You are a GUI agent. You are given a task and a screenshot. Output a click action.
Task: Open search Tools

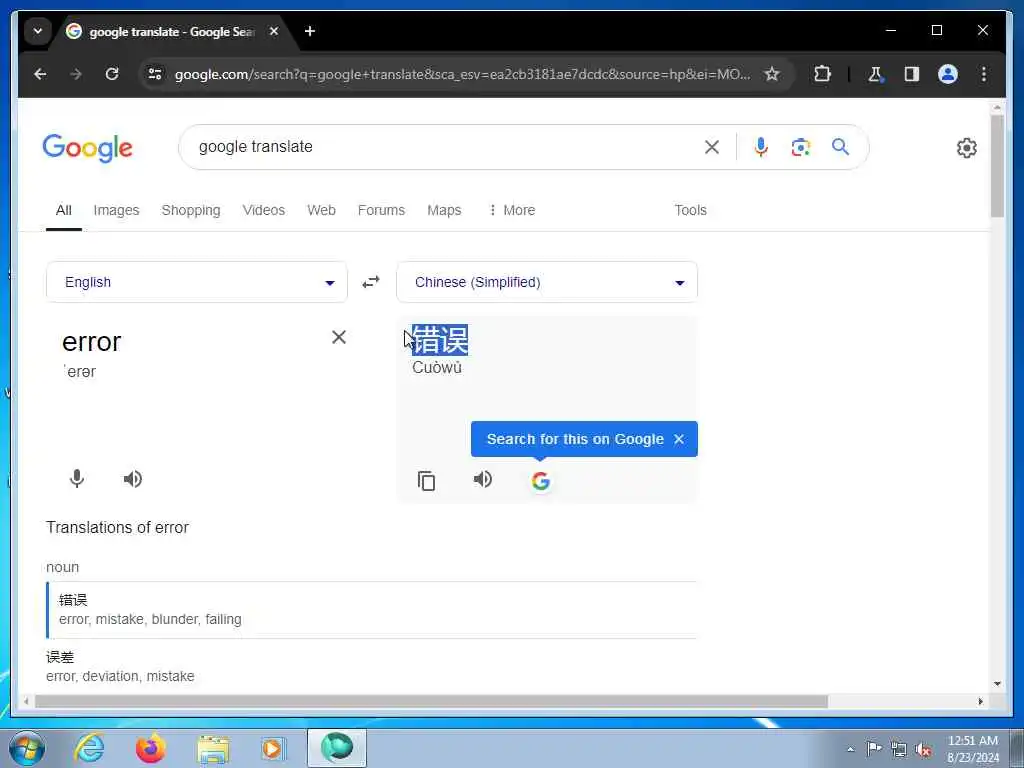(690, 210)
